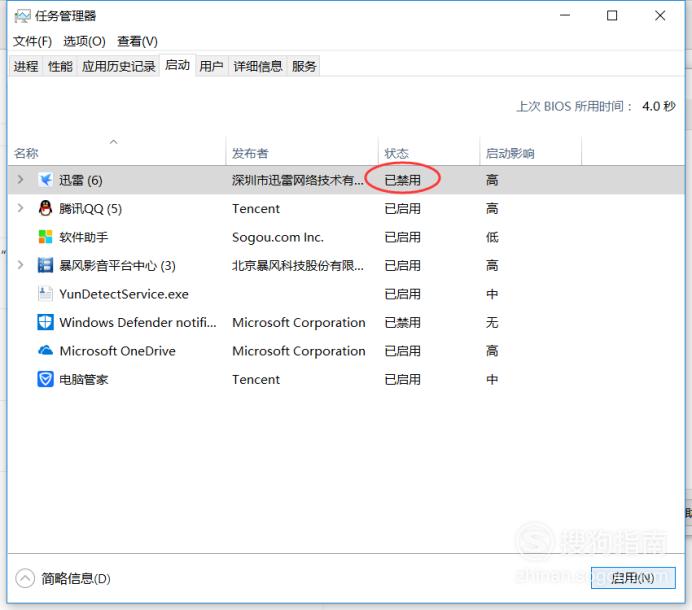This screenshot has height=610, width=692.
Task: Collapse view with 简略信息 arrow icon
Action: coord(25,578)
